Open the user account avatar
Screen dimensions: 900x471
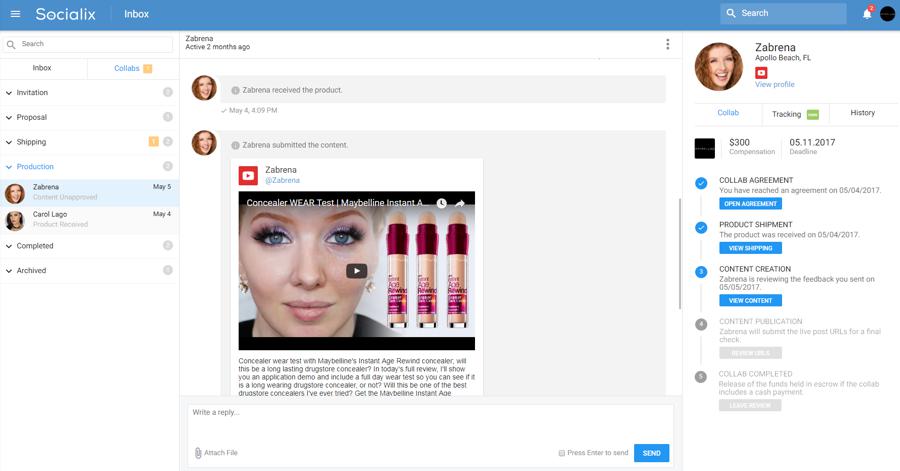point(887,14)
